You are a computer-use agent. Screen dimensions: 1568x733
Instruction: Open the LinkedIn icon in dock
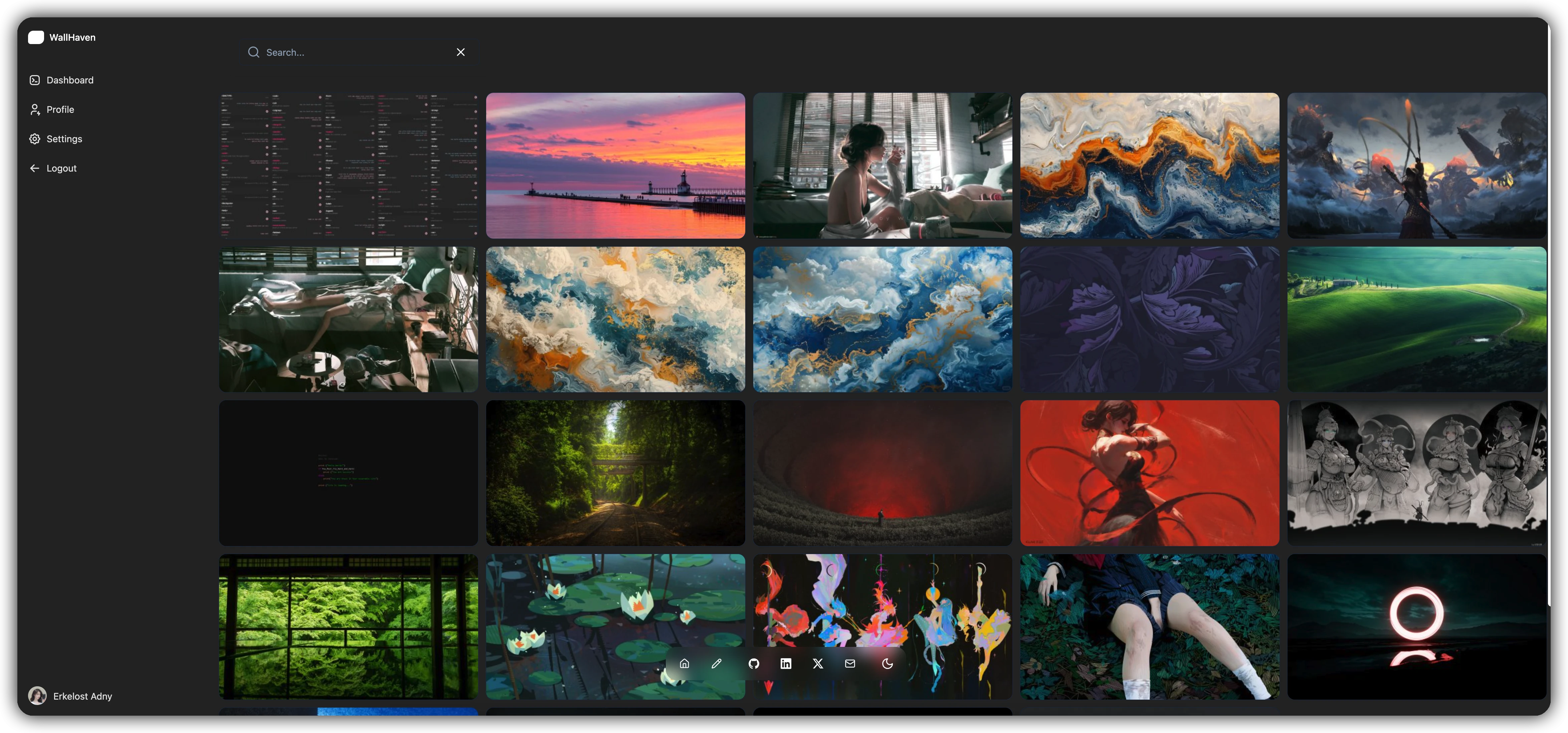click(x=786, y=664)
